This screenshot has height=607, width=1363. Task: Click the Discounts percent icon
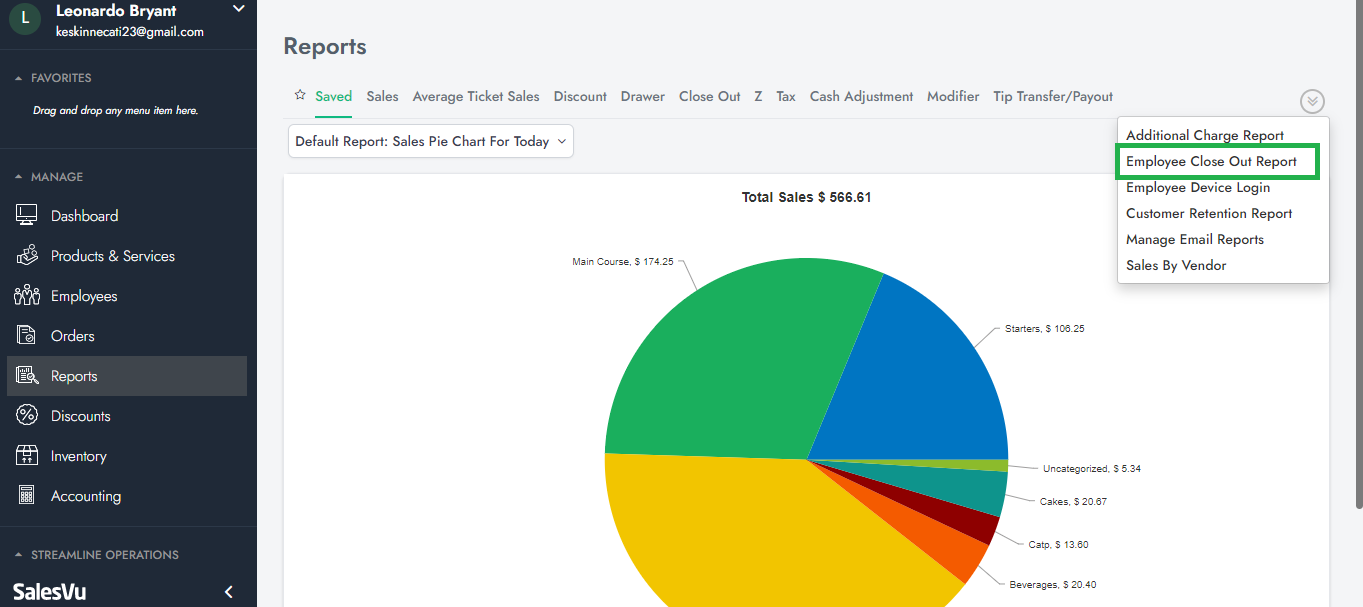[27, 416]
